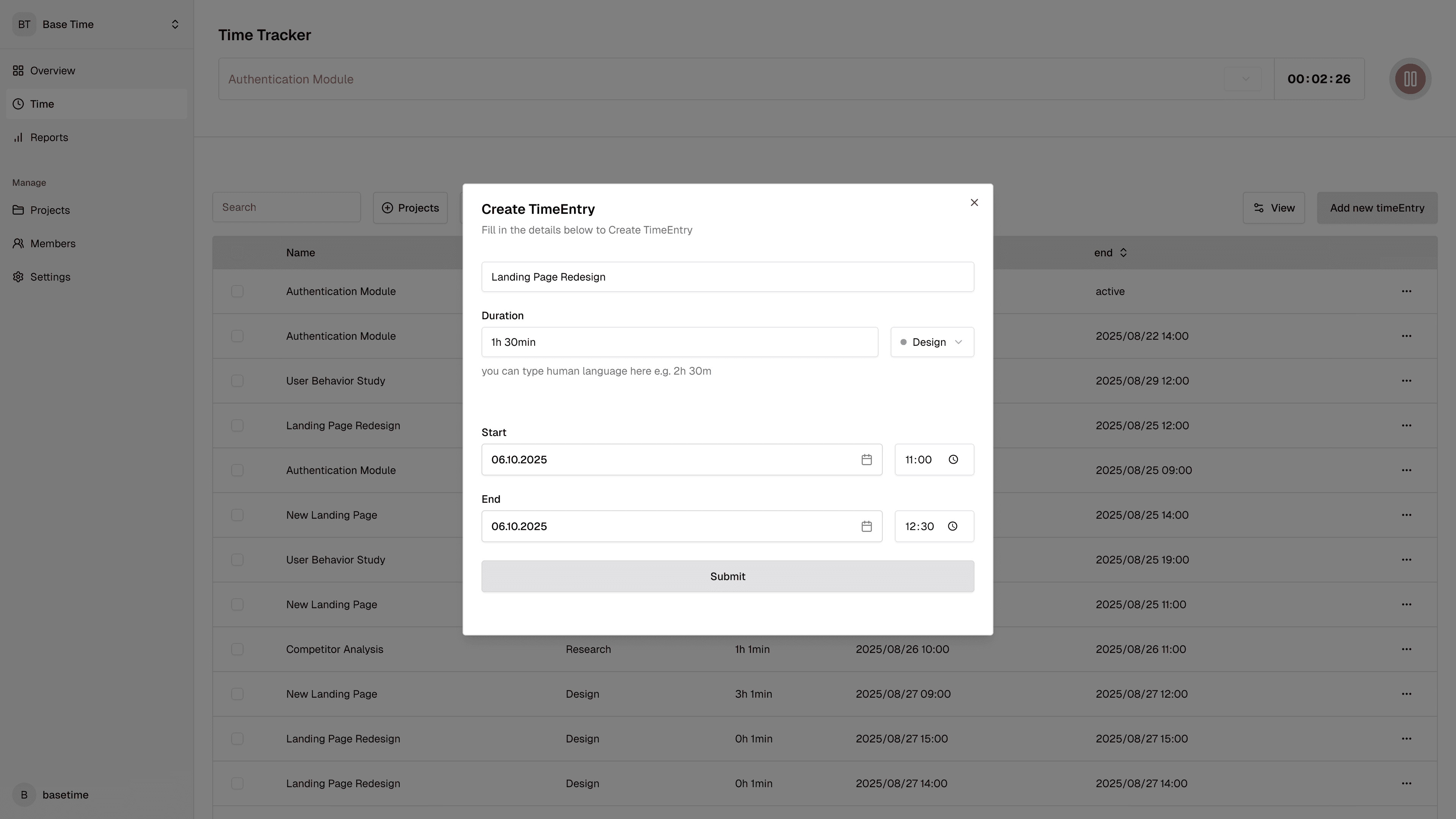Viewport: 1456px width, 819px height.
Task: Click the clock icon beside 12:30
Action: [x=952, y=526]
